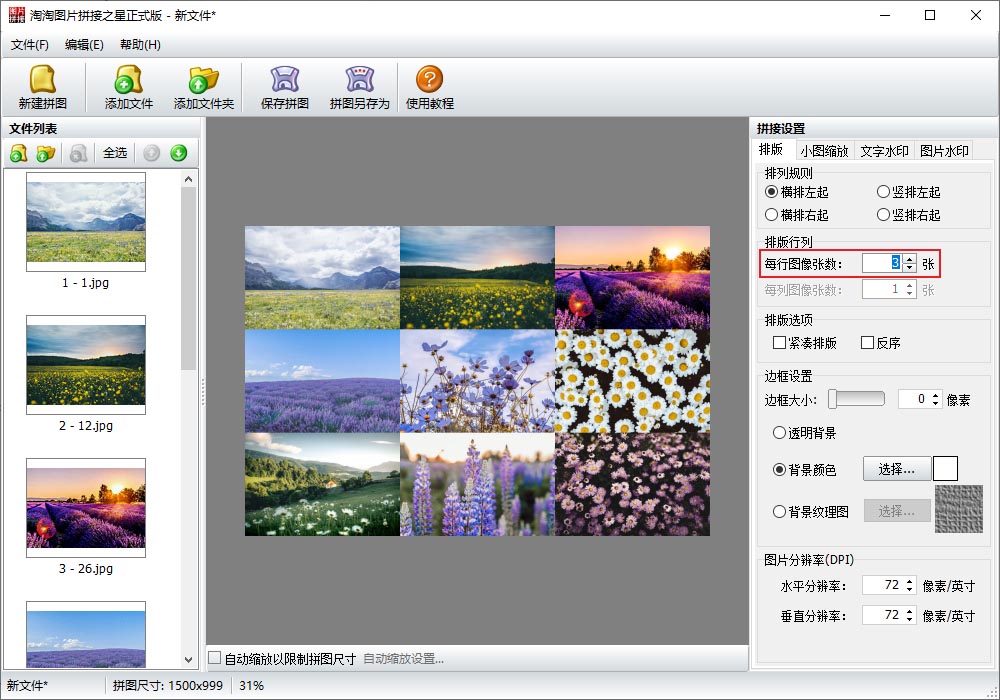
Task: Switch to the 排版 tab
Action: 771,149
